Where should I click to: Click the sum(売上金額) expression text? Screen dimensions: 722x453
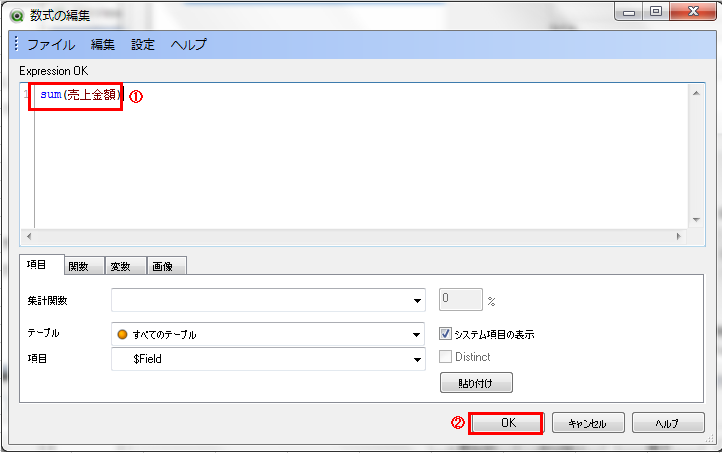(x=80, y=95)
